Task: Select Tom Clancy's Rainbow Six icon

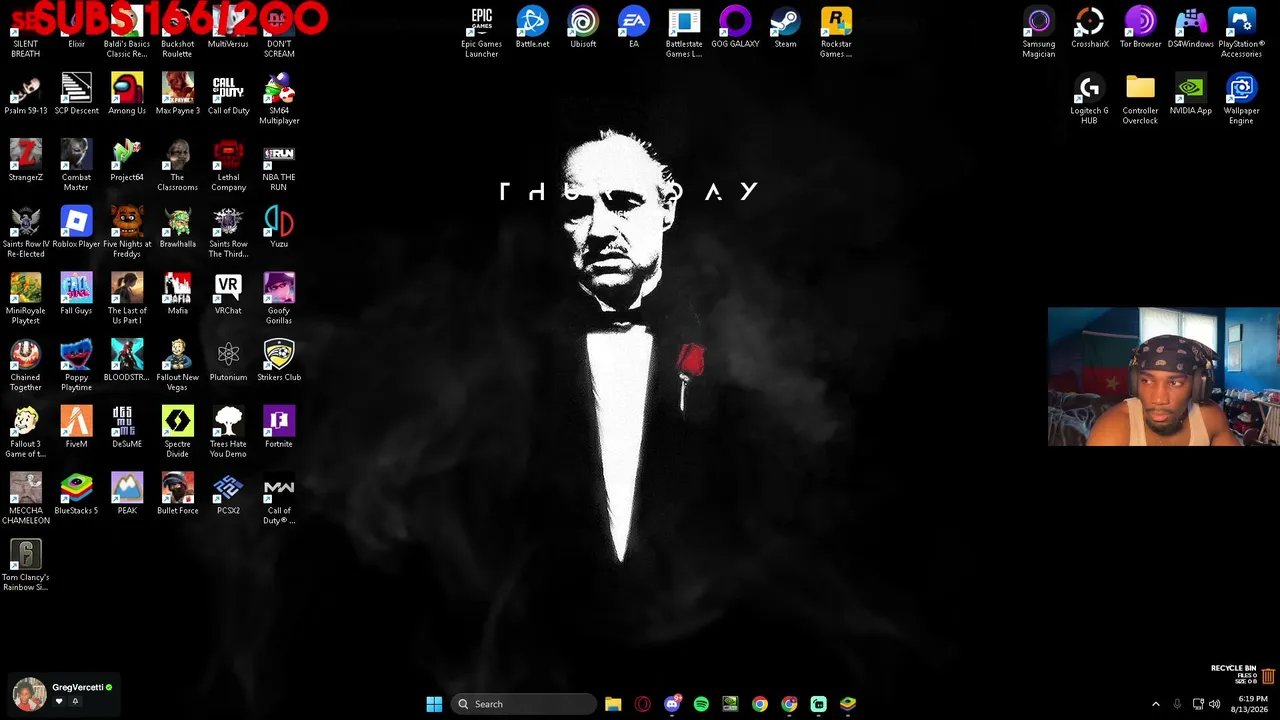Action: click(x=25, y=566)
